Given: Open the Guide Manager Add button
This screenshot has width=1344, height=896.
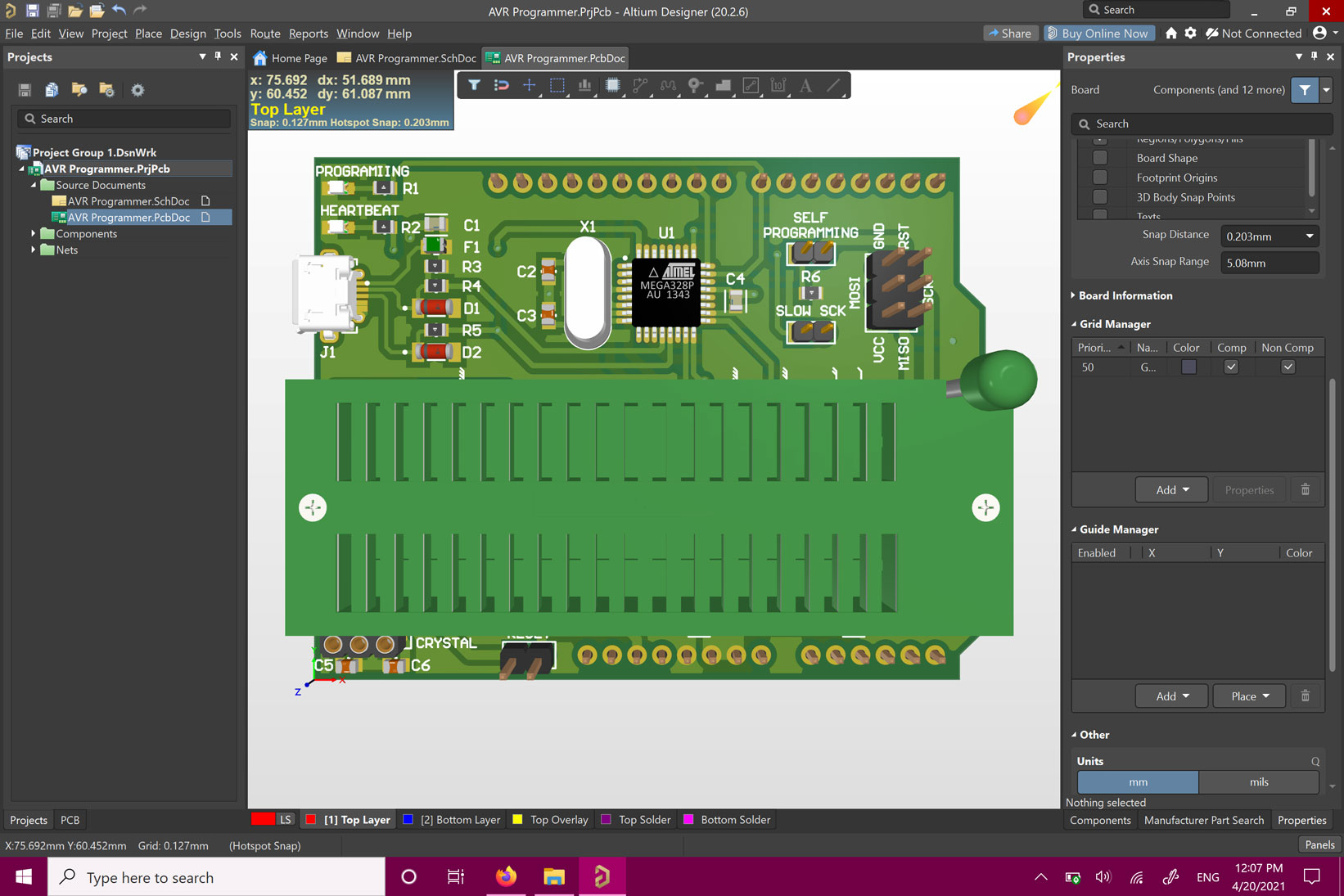Looking at the screenshot, I should coord(1172,696).
